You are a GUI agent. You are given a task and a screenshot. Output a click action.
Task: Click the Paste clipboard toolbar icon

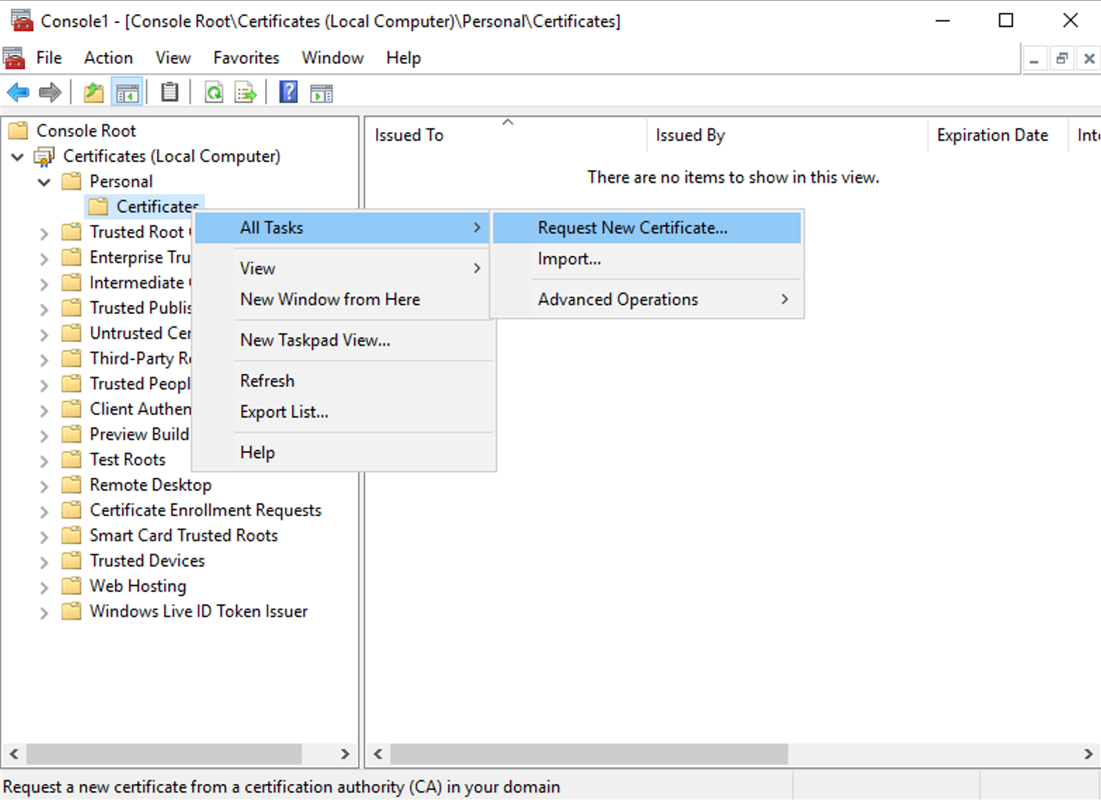click(x=170, y=93)
